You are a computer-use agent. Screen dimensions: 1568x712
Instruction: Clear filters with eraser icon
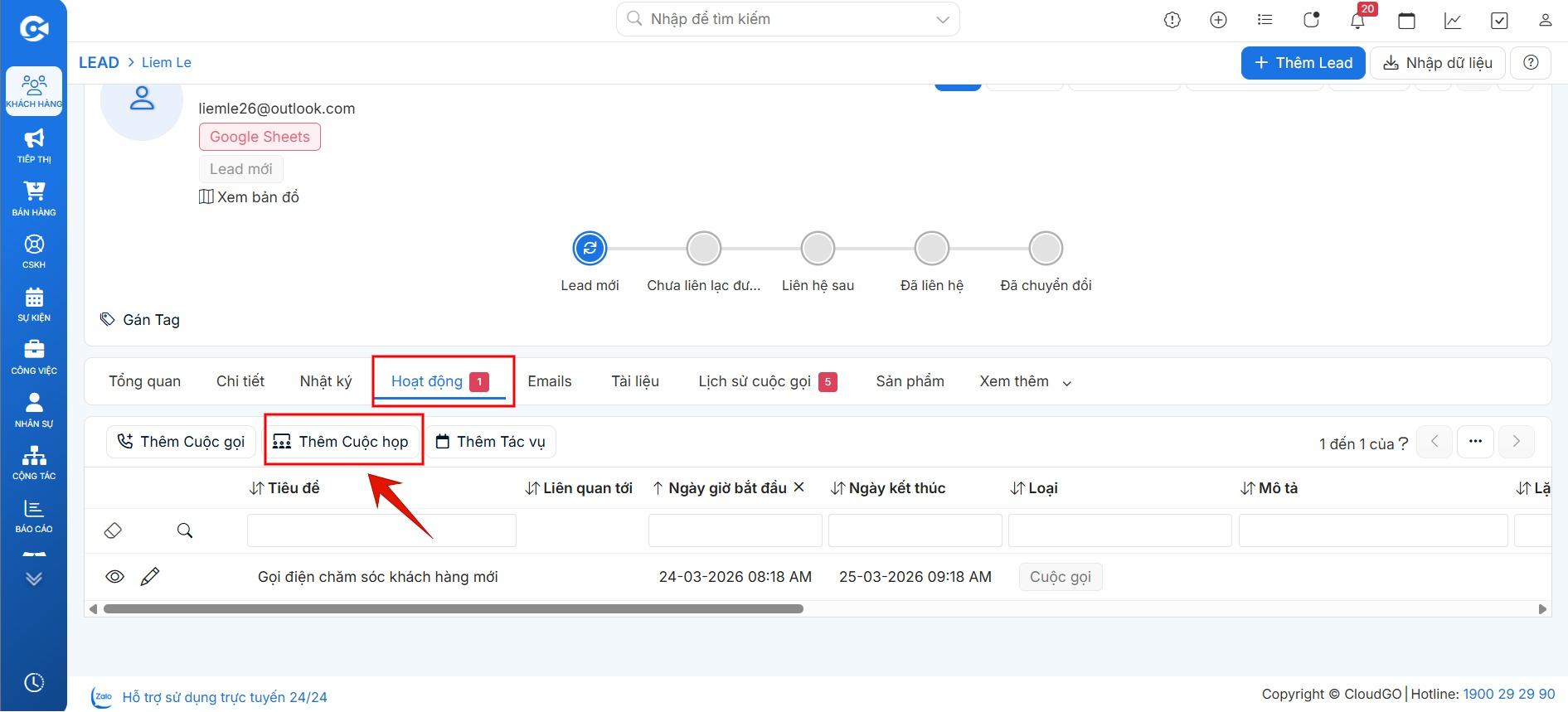tap(114, 530)
